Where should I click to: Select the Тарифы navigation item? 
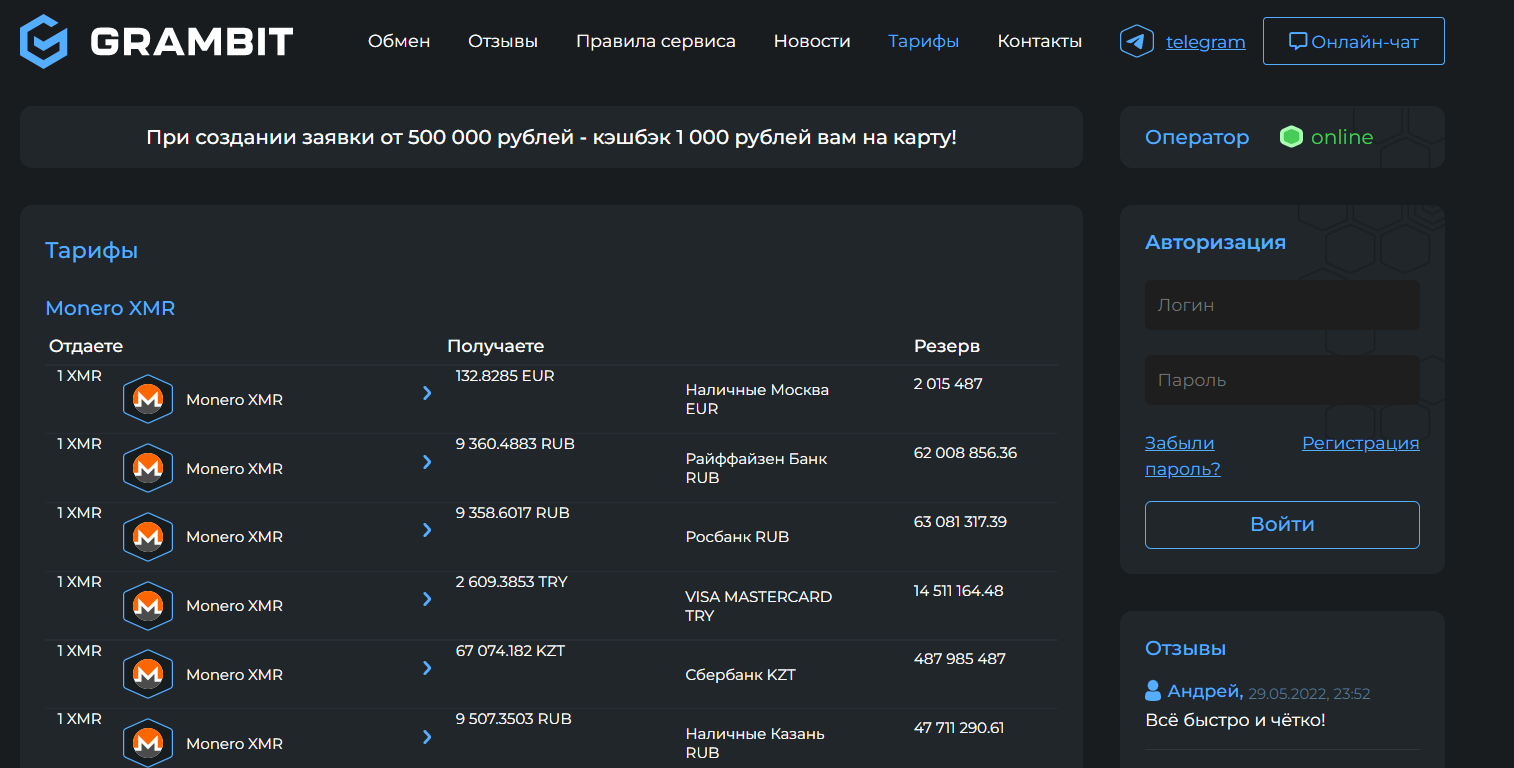click(924, 41)
